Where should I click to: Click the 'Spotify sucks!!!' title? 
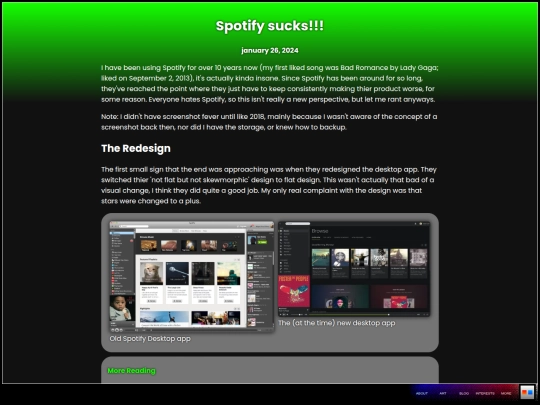270,26
